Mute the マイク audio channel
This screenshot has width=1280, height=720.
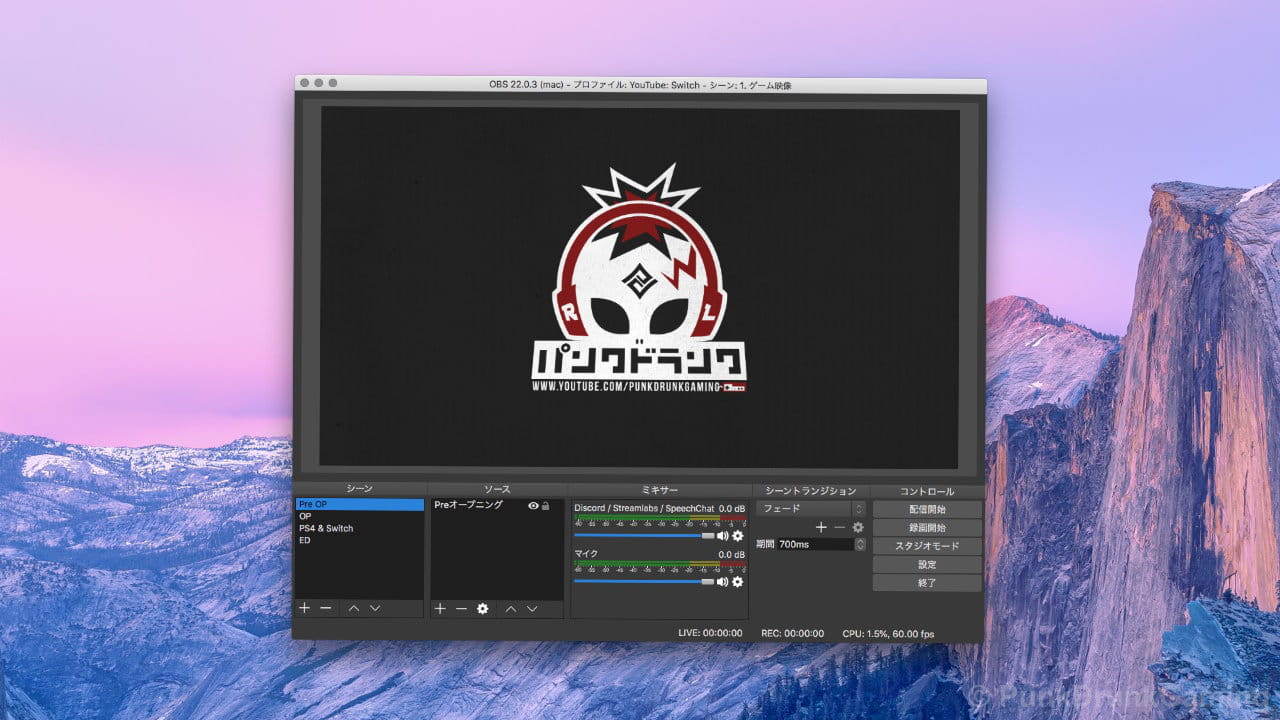coord(722,581)
